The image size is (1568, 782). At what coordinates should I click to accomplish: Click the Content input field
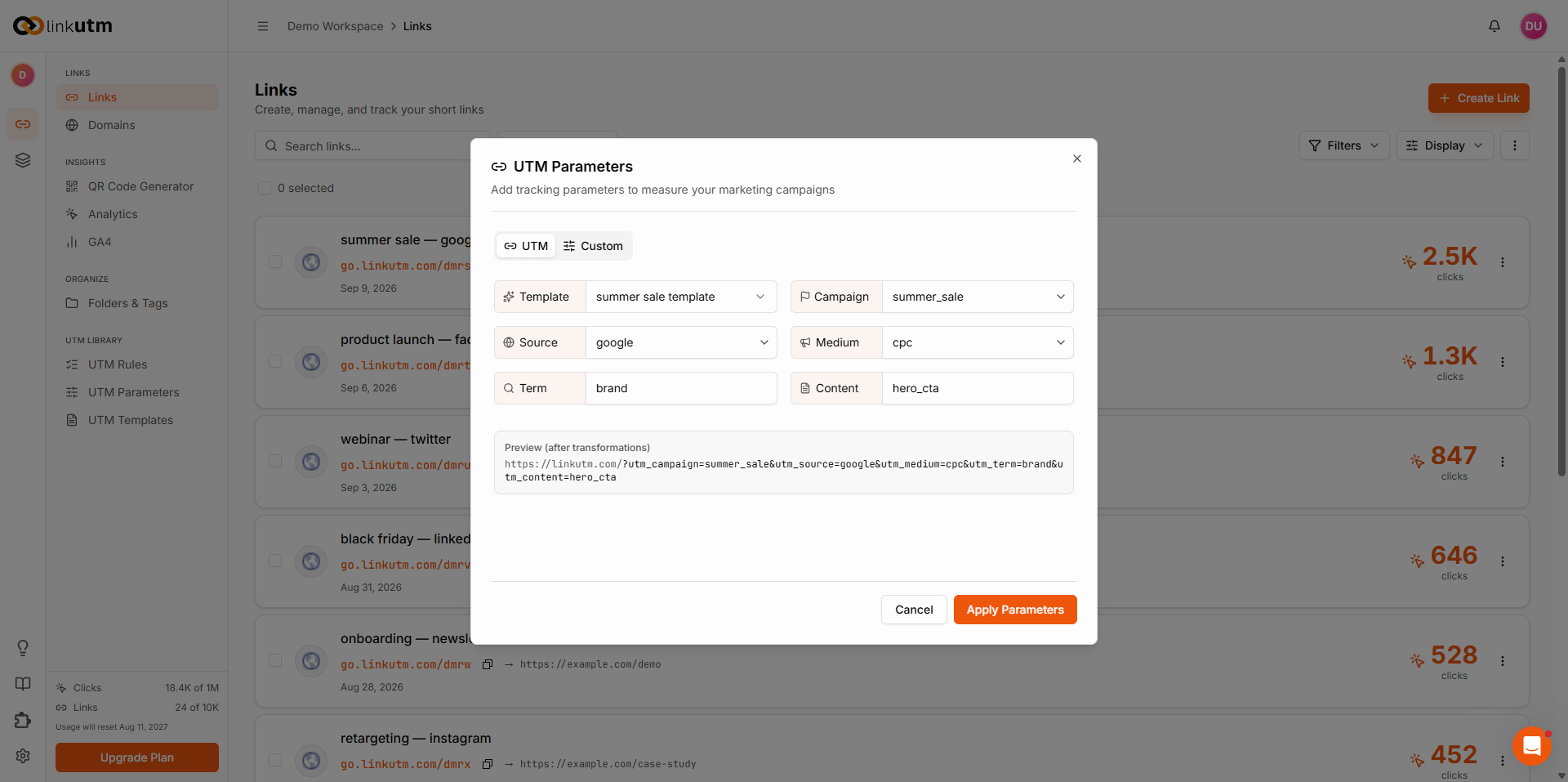click(x=978, y=388)
